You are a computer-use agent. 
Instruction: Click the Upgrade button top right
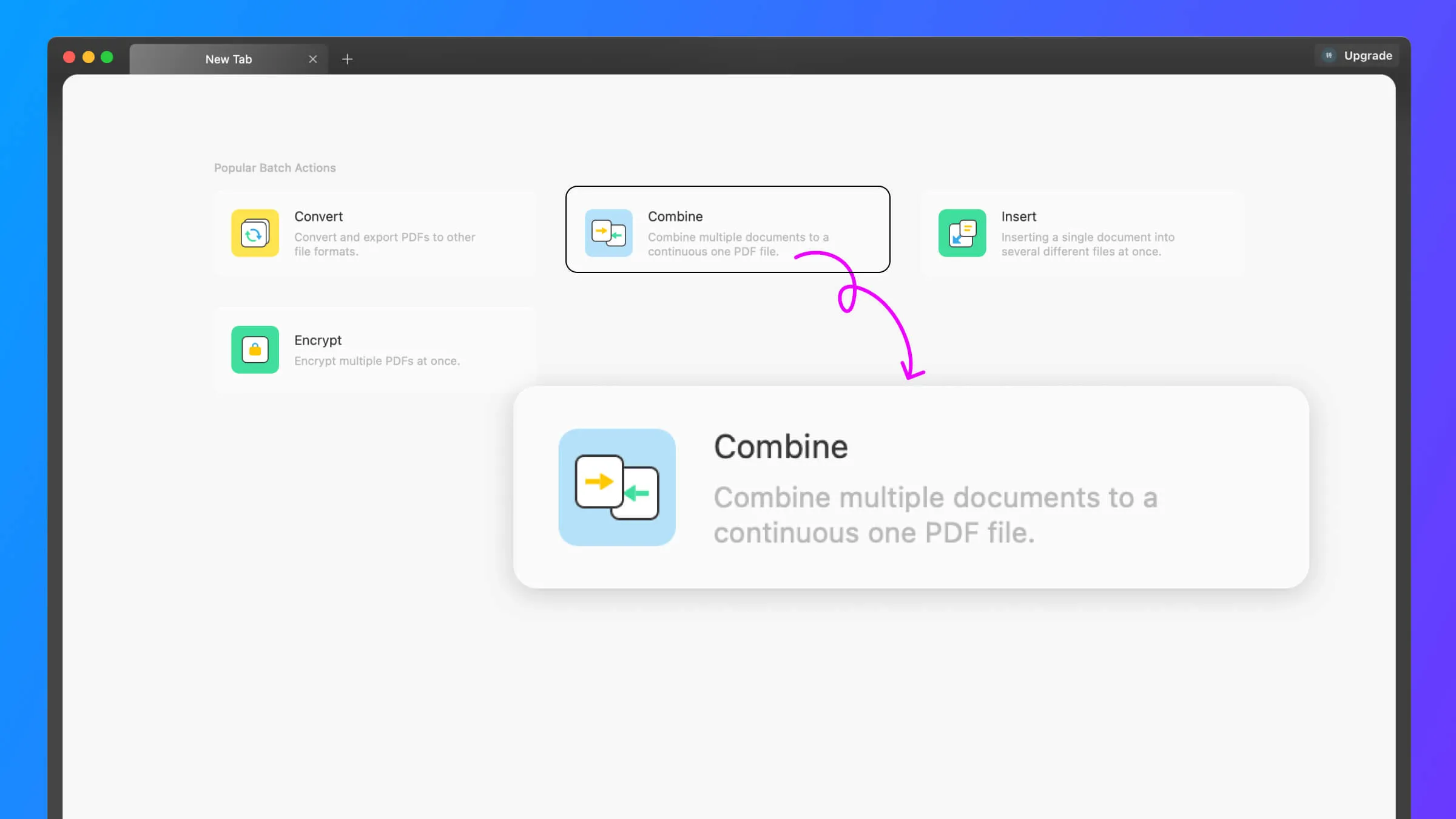pyautogui.click(x=1357, y=55)
